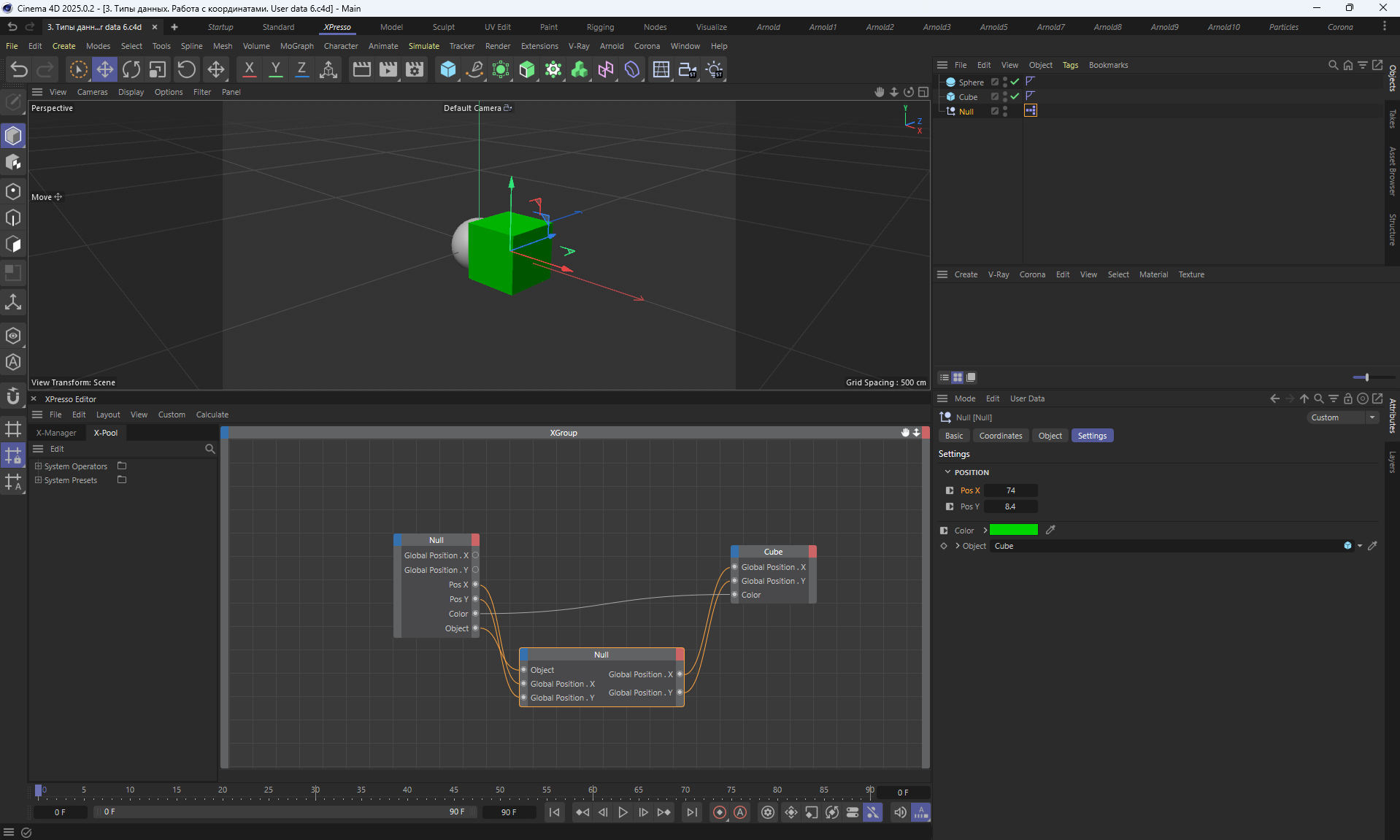
Task: Open Calculate menu in XPresso Editor
Action: click(x=212, y=415)
